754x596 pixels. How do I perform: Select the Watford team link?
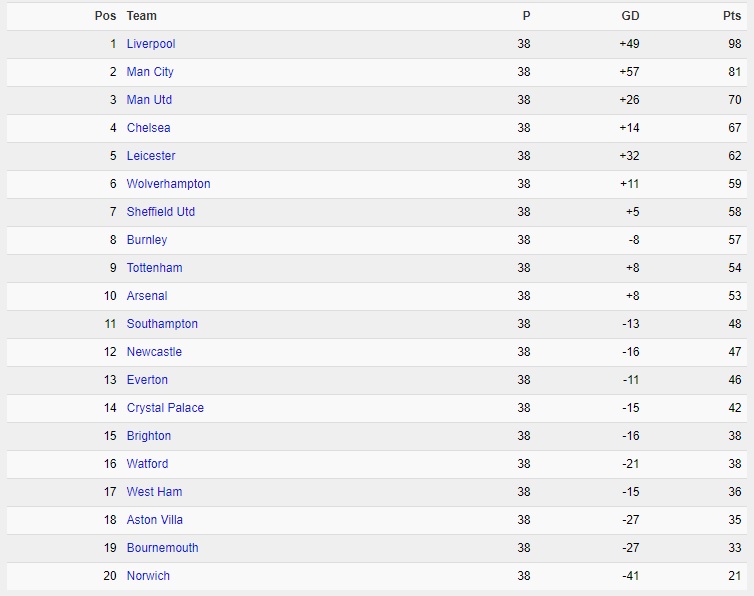(x=147, y=464)
